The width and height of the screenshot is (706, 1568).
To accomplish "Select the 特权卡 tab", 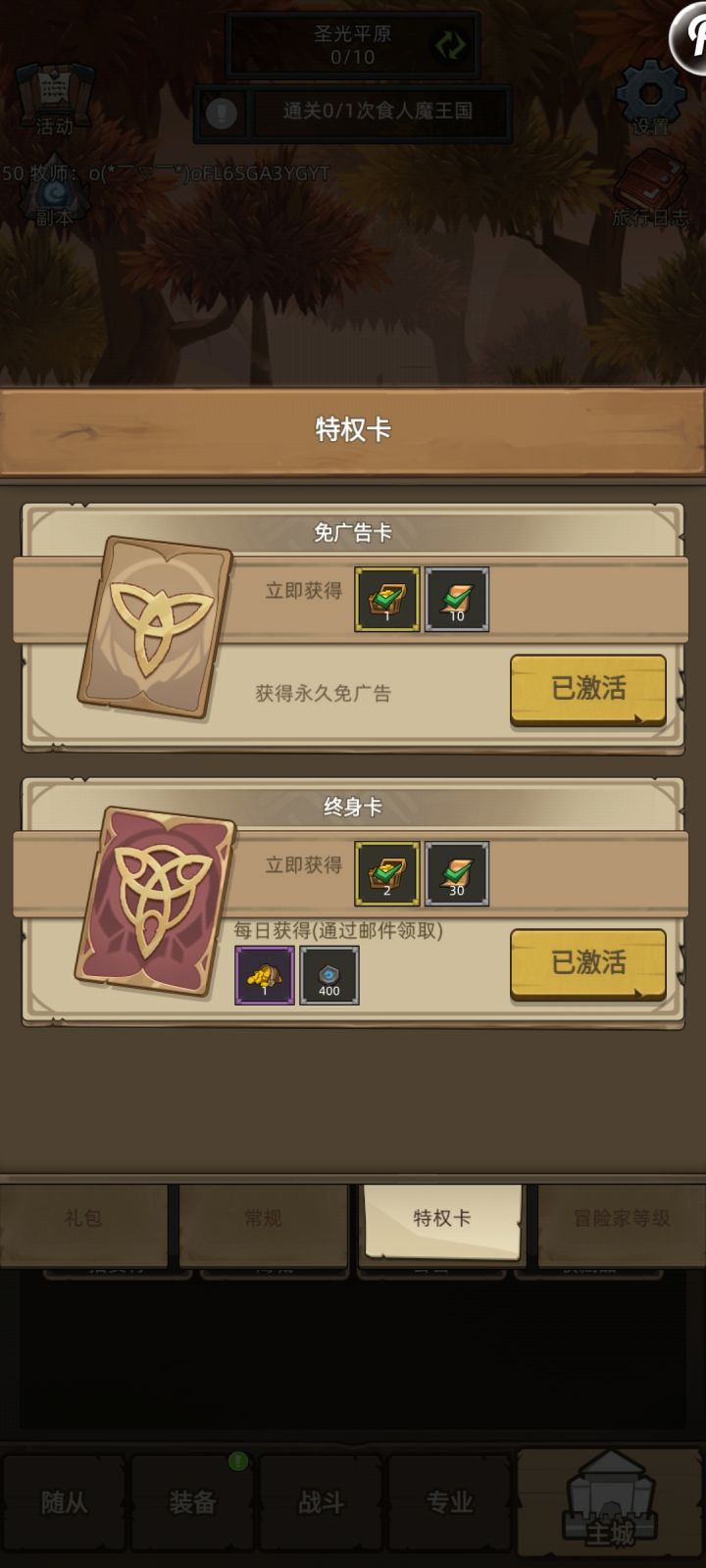I will [442, 1220].
